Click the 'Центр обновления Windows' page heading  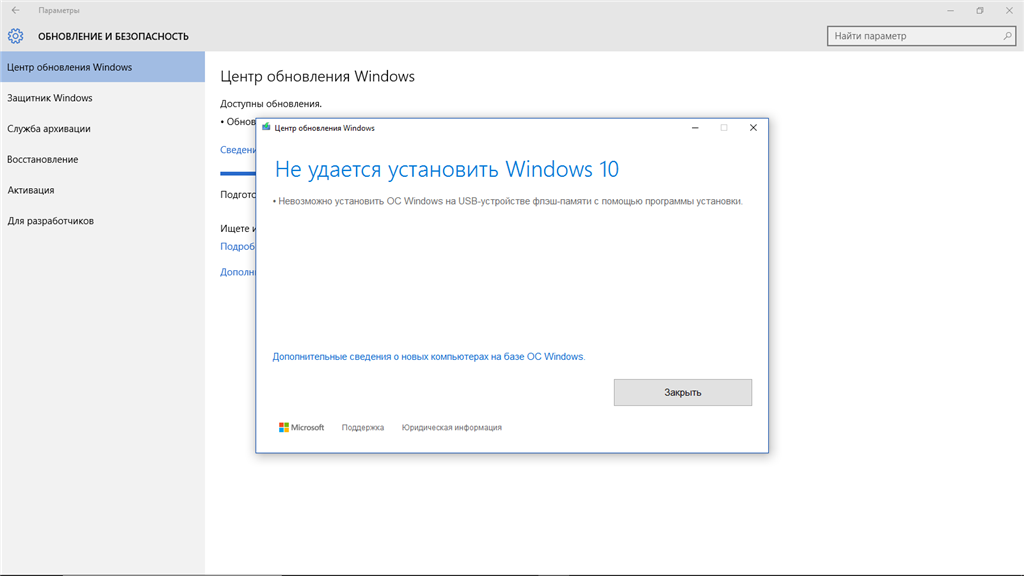coord(317,76)
